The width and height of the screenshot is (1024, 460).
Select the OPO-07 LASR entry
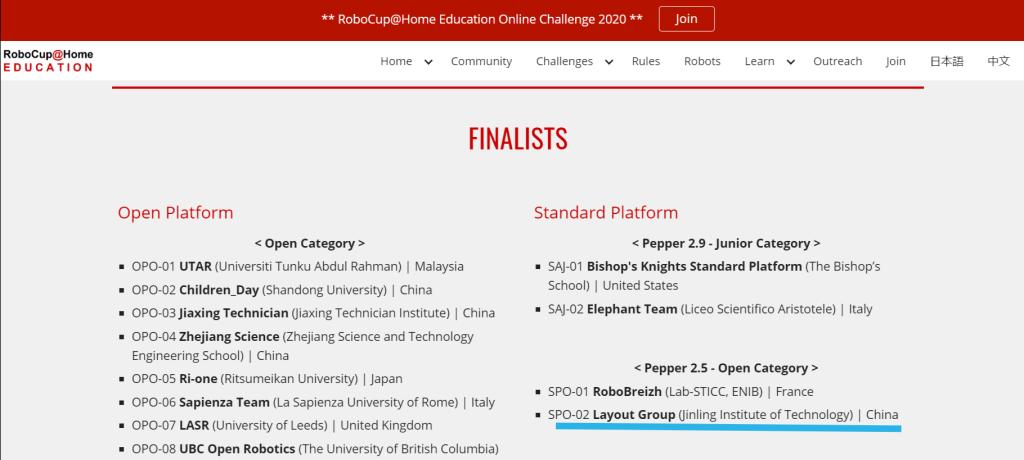click(281, 425)
